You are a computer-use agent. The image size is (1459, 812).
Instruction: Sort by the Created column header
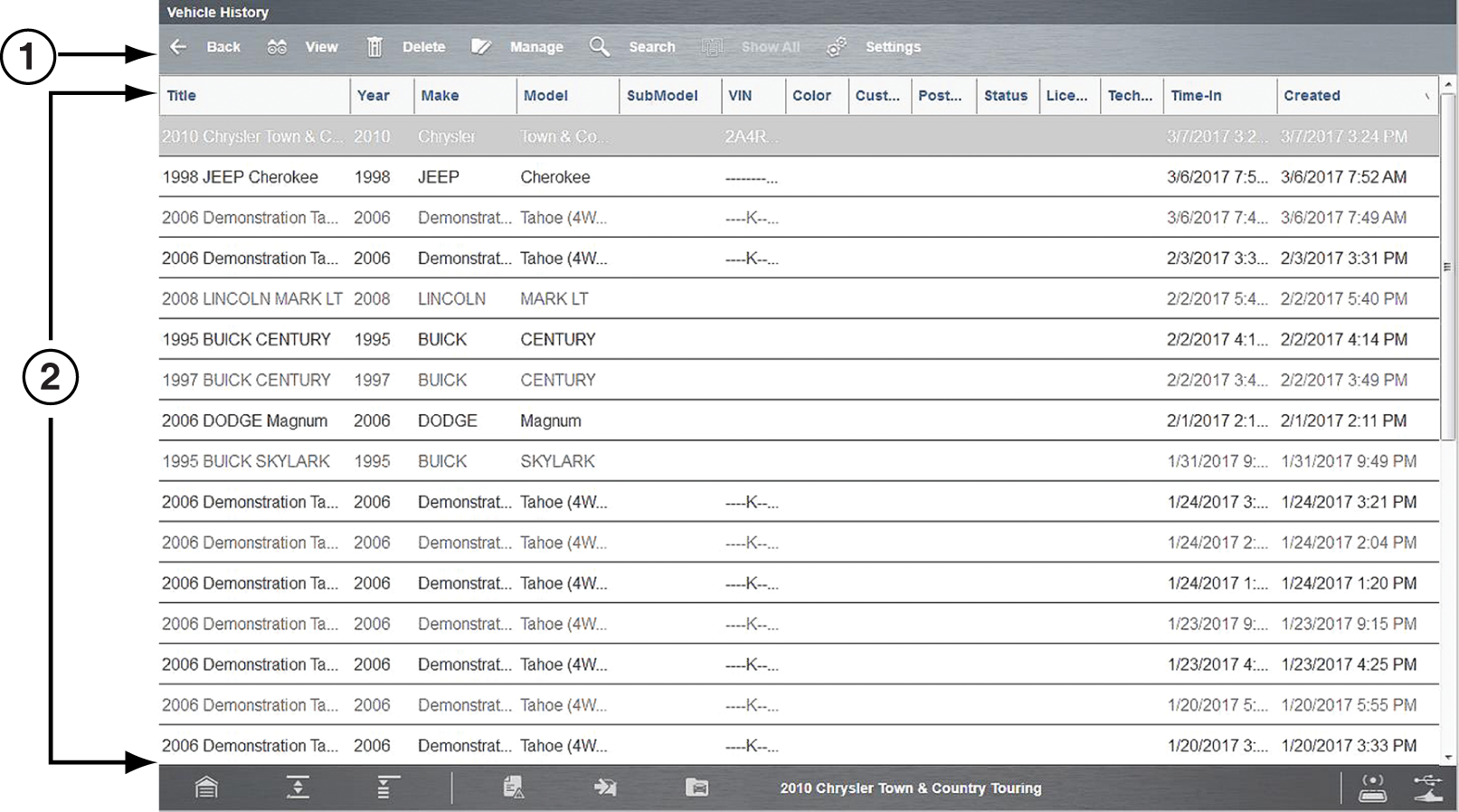[x=1312, y=96]
